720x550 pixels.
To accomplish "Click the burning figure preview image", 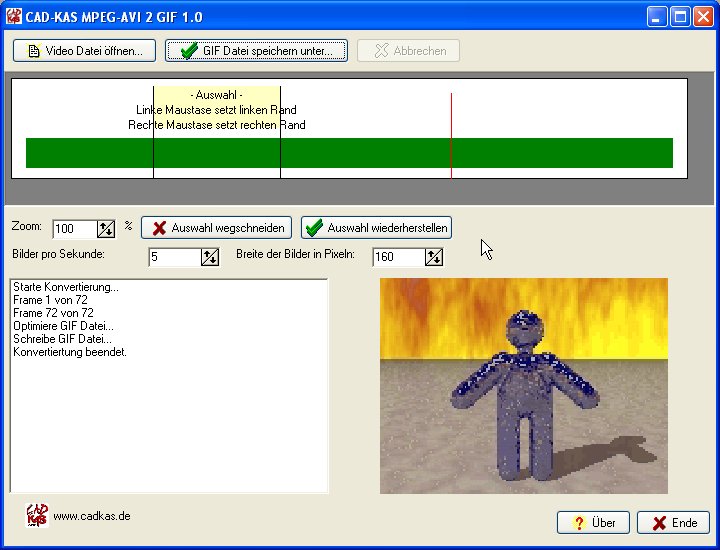I will click(x=523, y=385).
